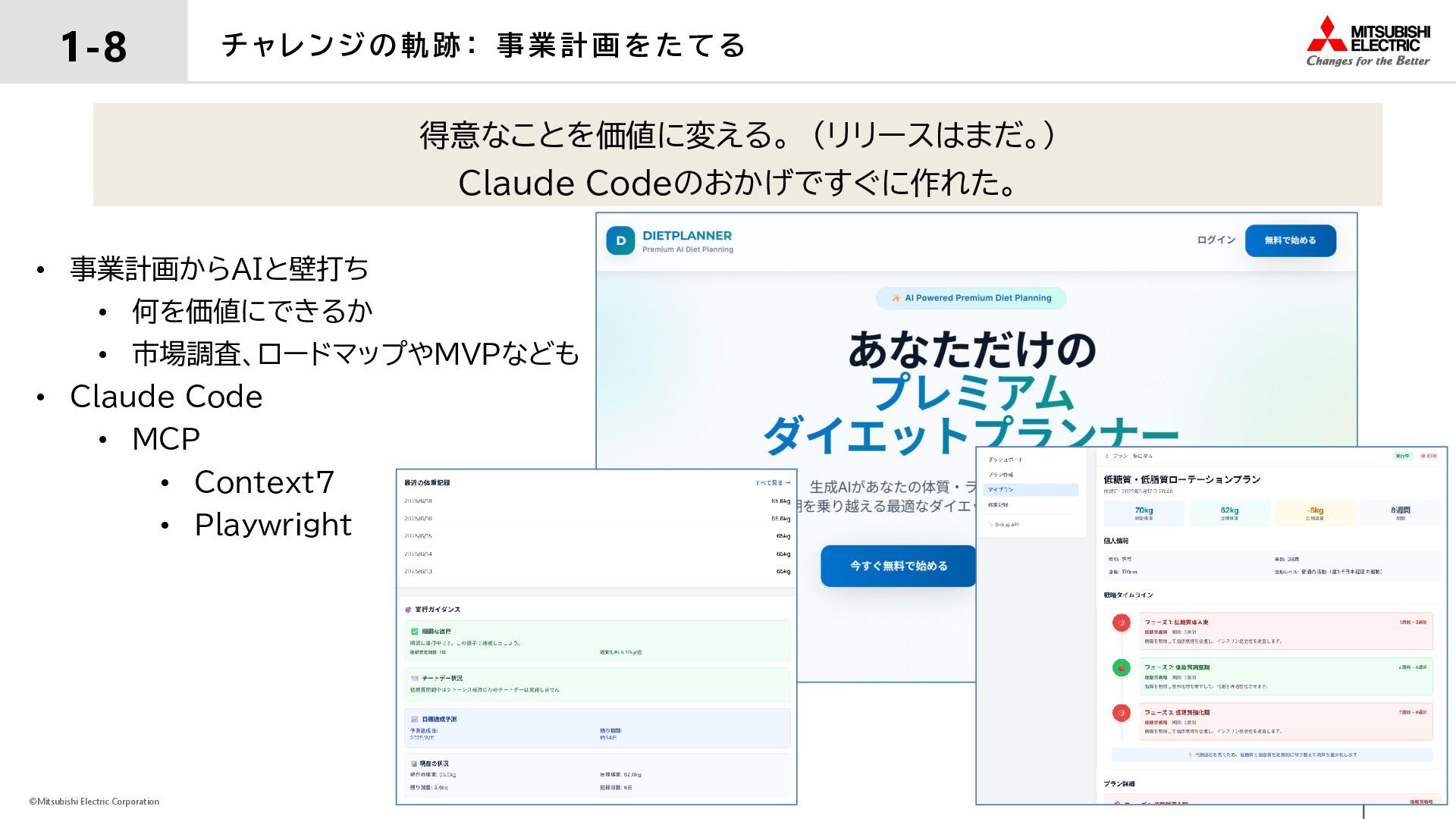Click the -8kg goal loss card
The image size is (1456, 819).
1315,513
